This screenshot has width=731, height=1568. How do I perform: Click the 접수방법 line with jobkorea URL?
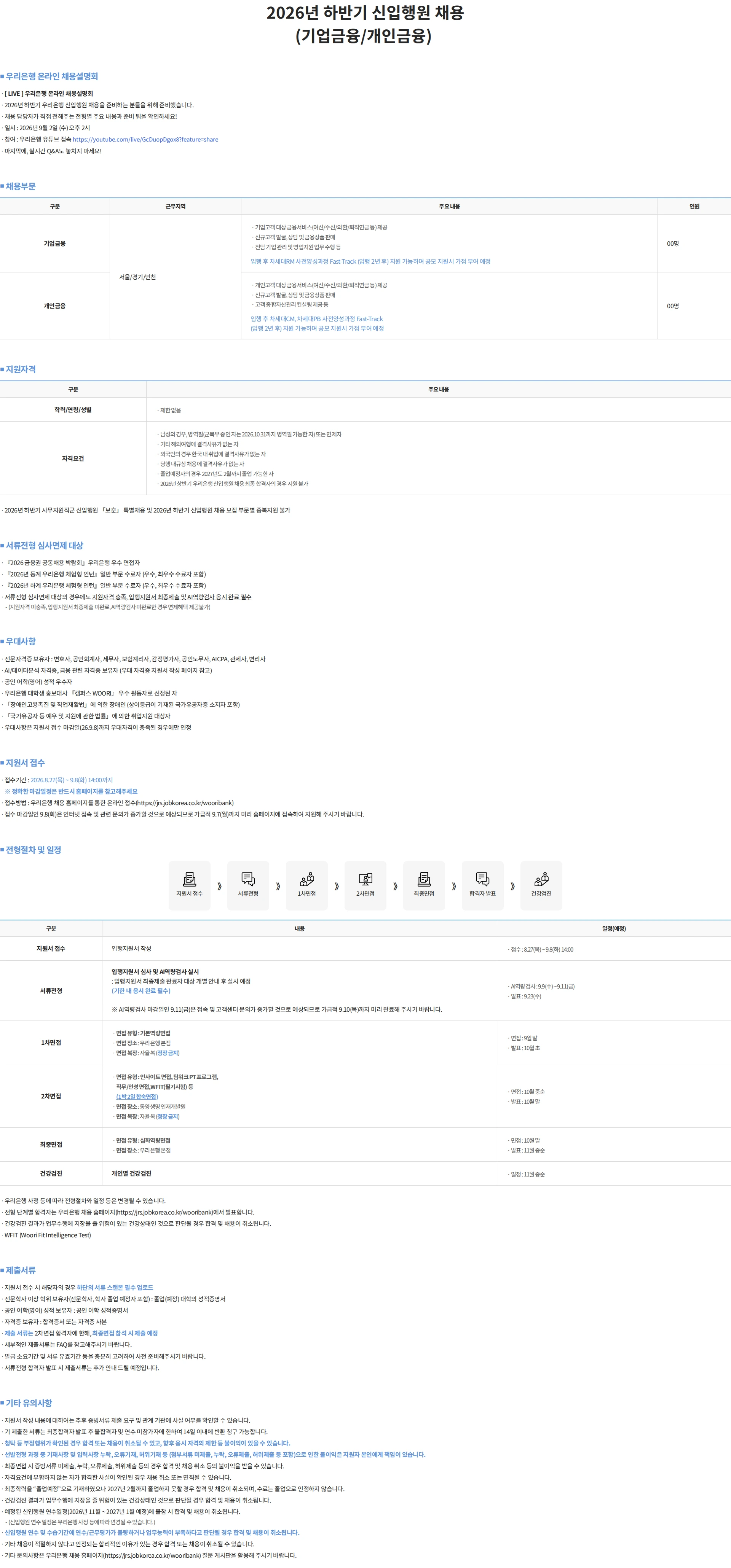119,803
